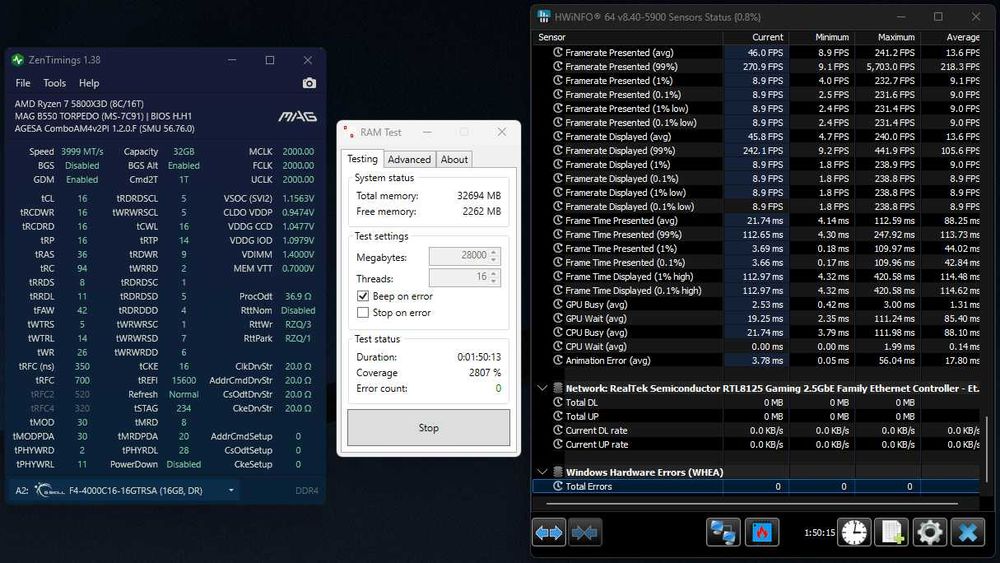Image resolution: width=1000 pixels, height=563 pixels.
Task: Click the HWiNFO vertical scrollbar
Action: tap(987, 450)
